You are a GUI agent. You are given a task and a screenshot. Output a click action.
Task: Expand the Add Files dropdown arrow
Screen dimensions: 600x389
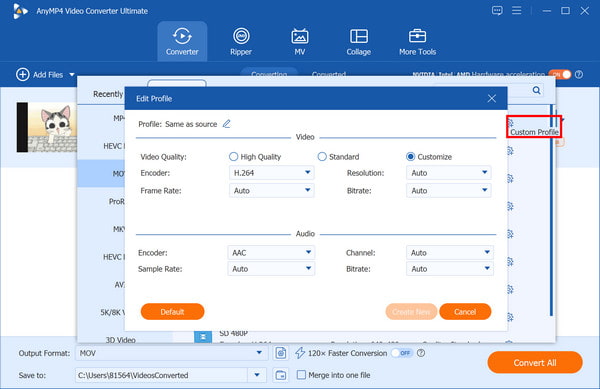(72, 75)
